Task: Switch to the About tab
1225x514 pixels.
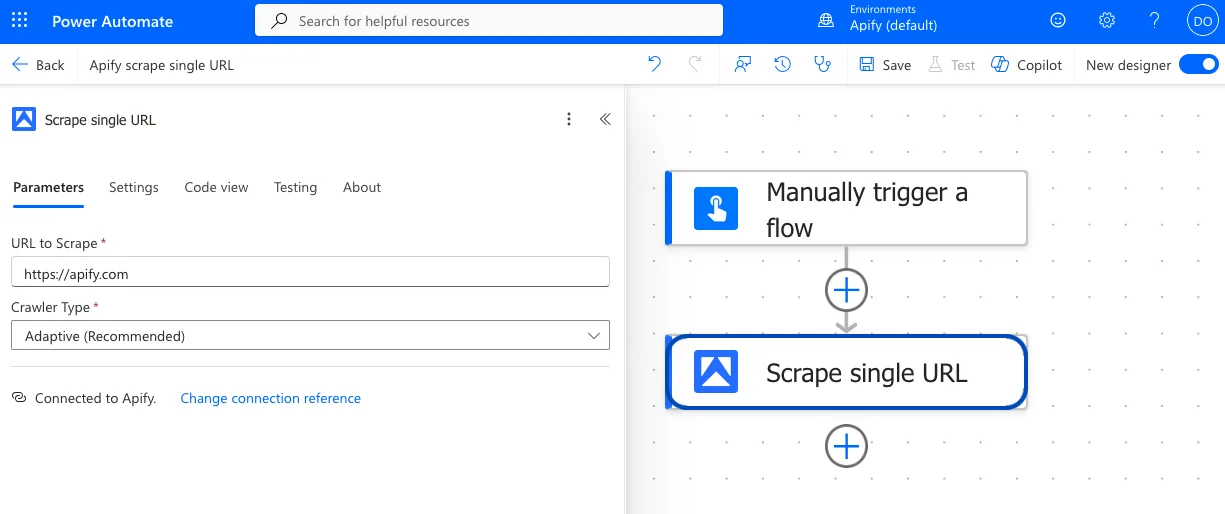Action: tap(362, 187)
